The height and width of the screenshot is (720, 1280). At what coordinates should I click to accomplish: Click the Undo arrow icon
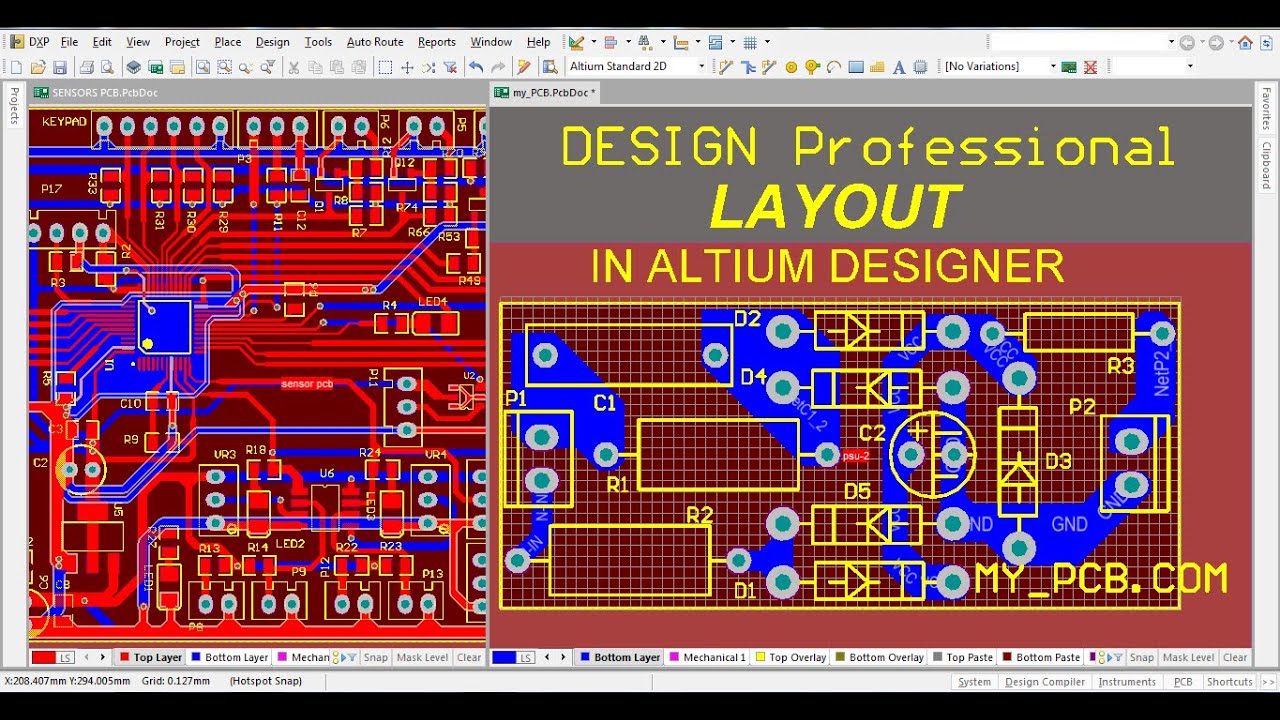[x=476, y=67]
